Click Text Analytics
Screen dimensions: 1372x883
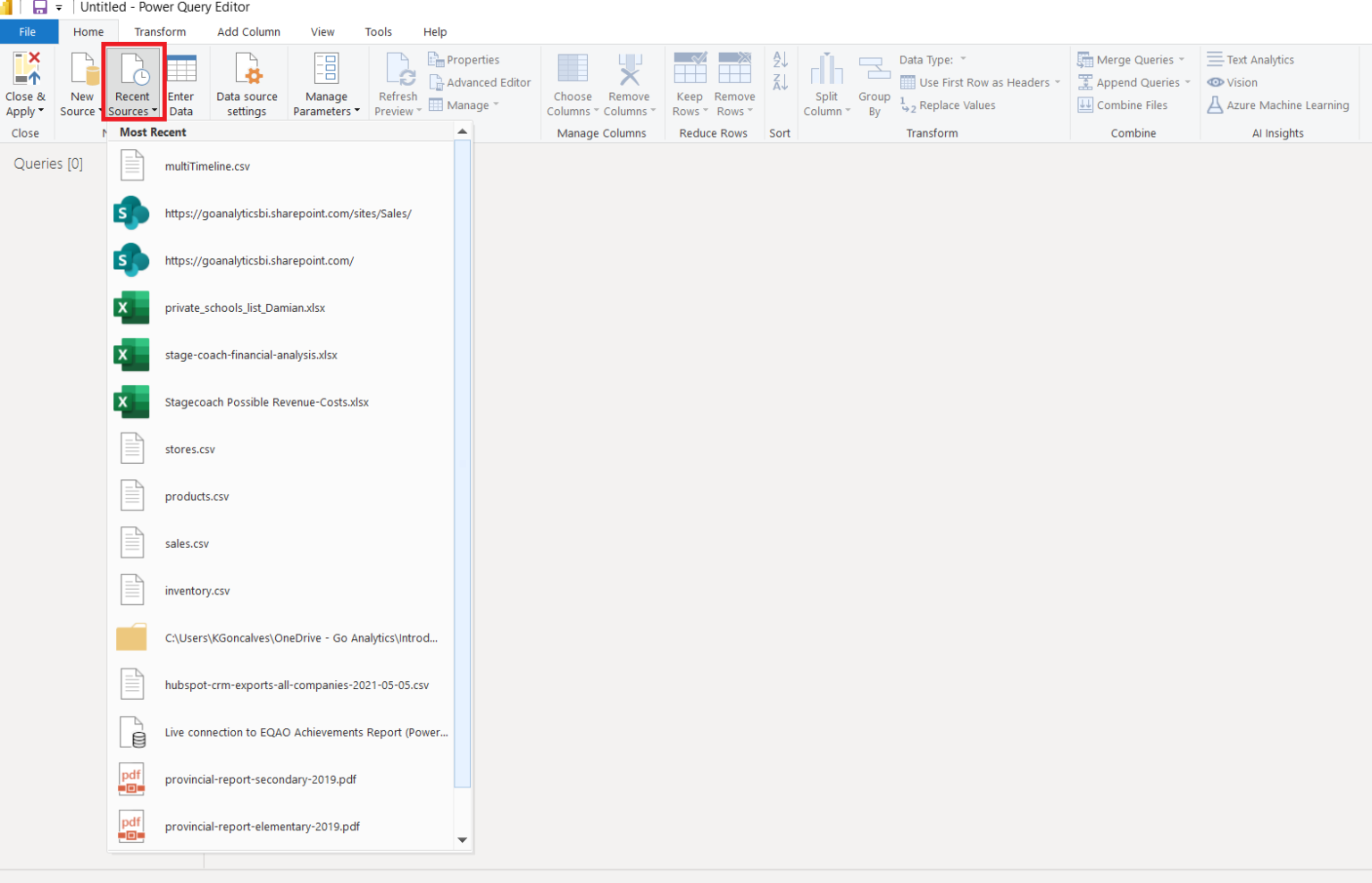(x=1251, y=60)
